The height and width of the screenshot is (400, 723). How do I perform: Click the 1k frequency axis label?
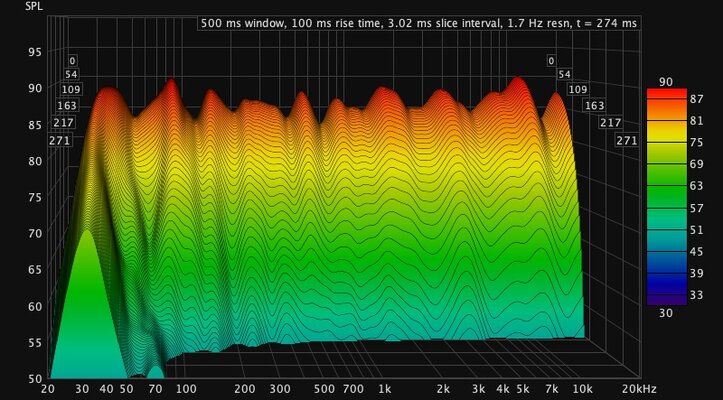tap(385, 389)
